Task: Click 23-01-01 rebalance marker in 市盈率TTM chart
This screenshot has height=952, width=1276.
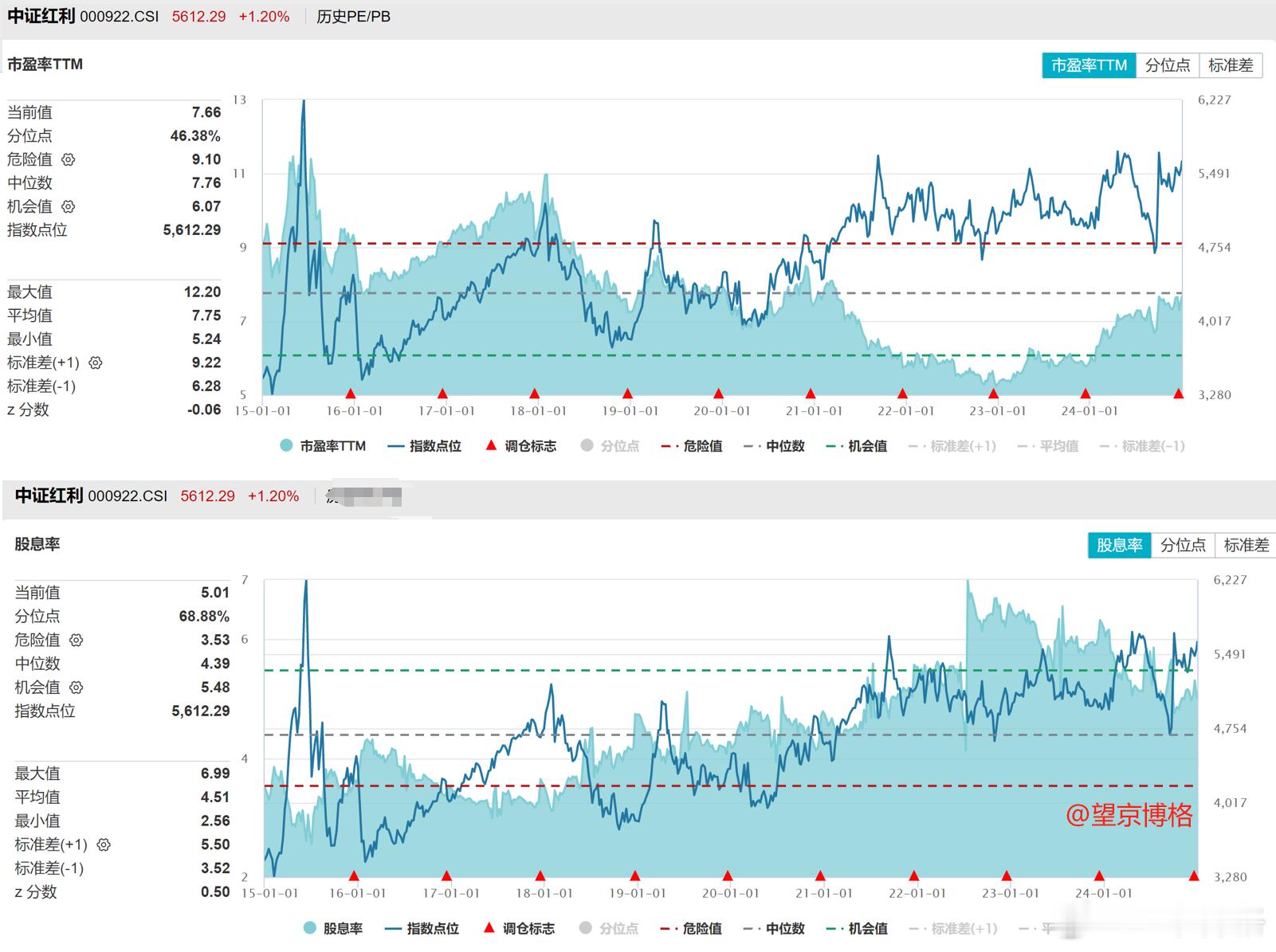Action: tap(993, 394)
